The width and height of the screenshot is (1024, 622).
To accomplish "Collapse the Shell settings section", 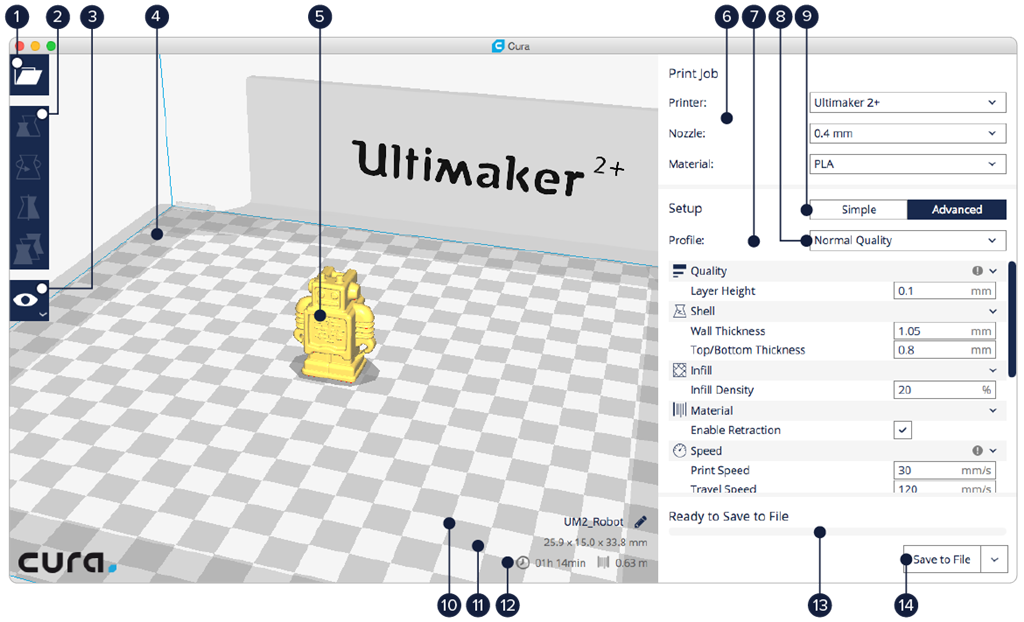I will tap(993, 311).
